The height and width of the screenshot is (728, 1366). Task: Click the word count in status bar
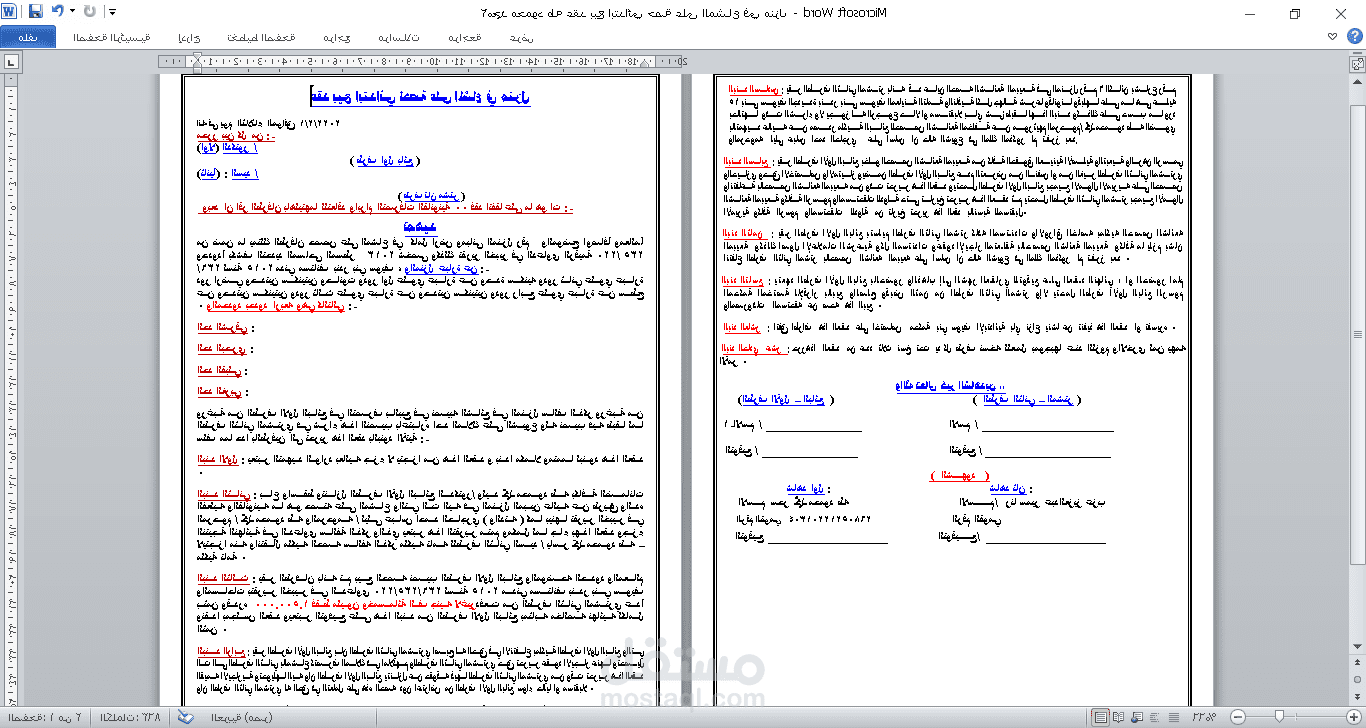pos(128,717)
